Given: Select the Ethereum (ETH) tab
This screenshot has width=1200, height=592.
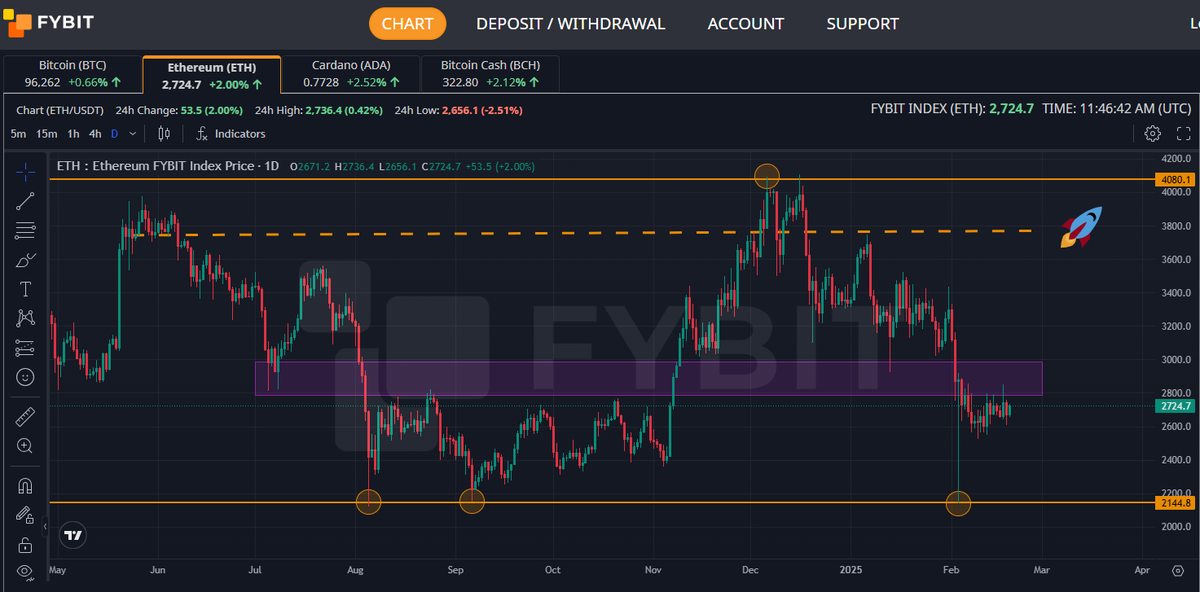Looking at the screenshot, I should click(x=212, y=74).
